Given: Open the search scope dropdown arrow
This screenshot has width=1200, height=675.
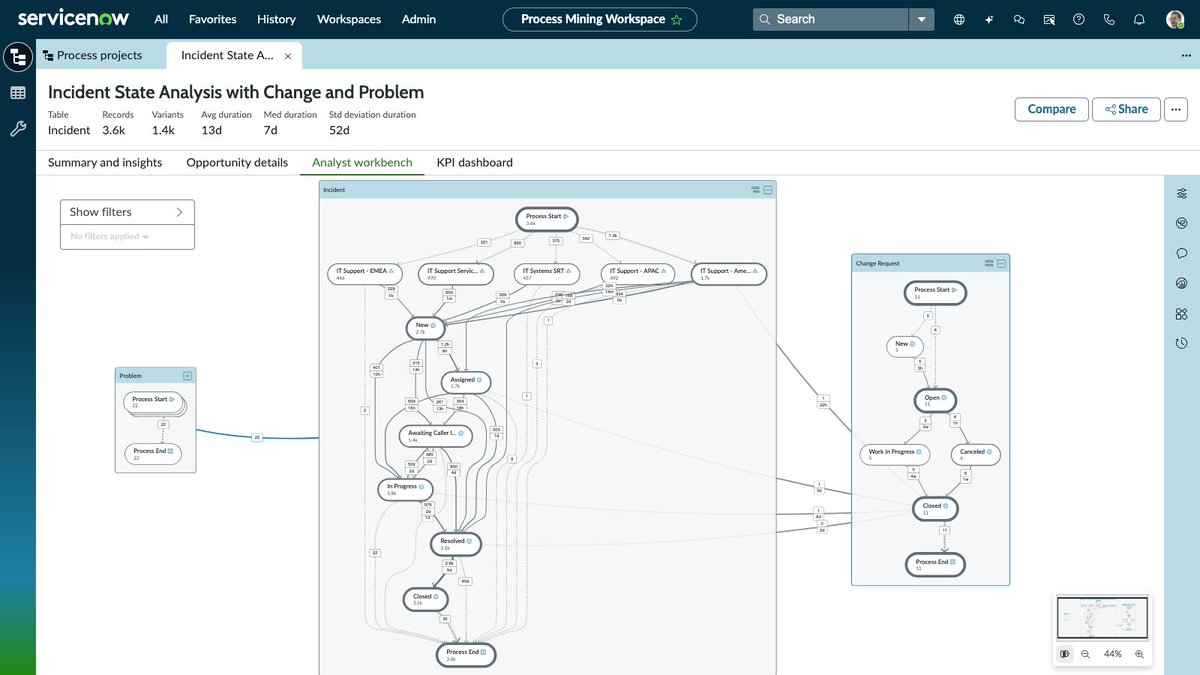Looking at the screenshot, I should [x=922, y=19].
